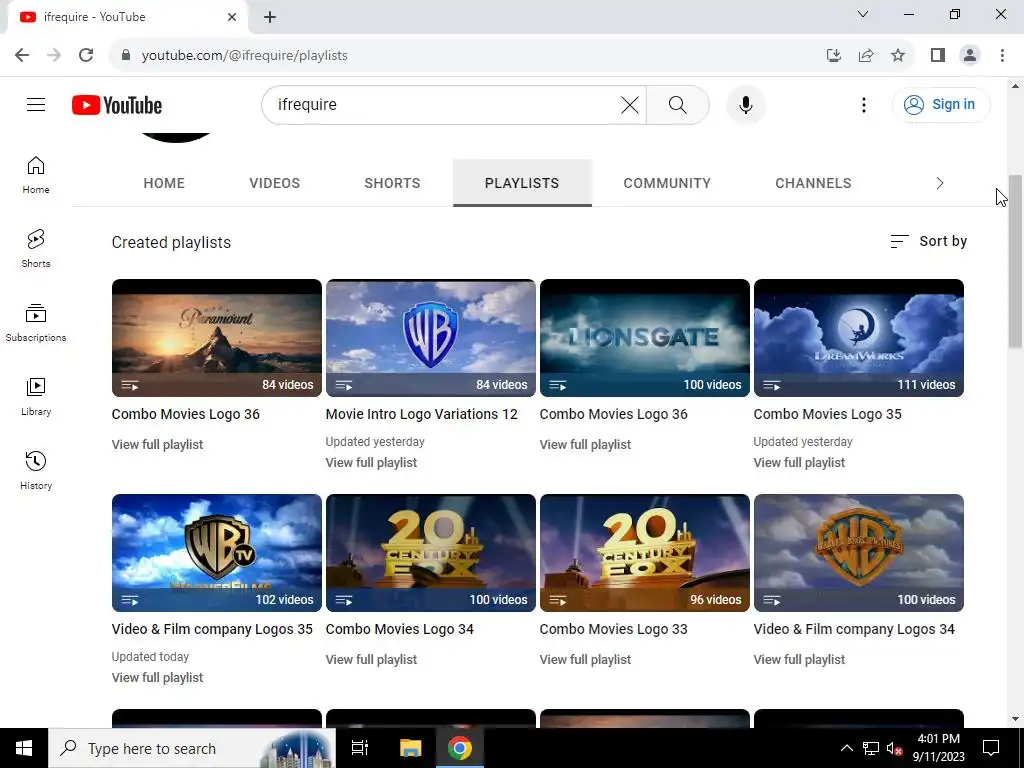Switch to the HOME channel tab
The width and height of the screenshot is (1024, 768).
164,184
